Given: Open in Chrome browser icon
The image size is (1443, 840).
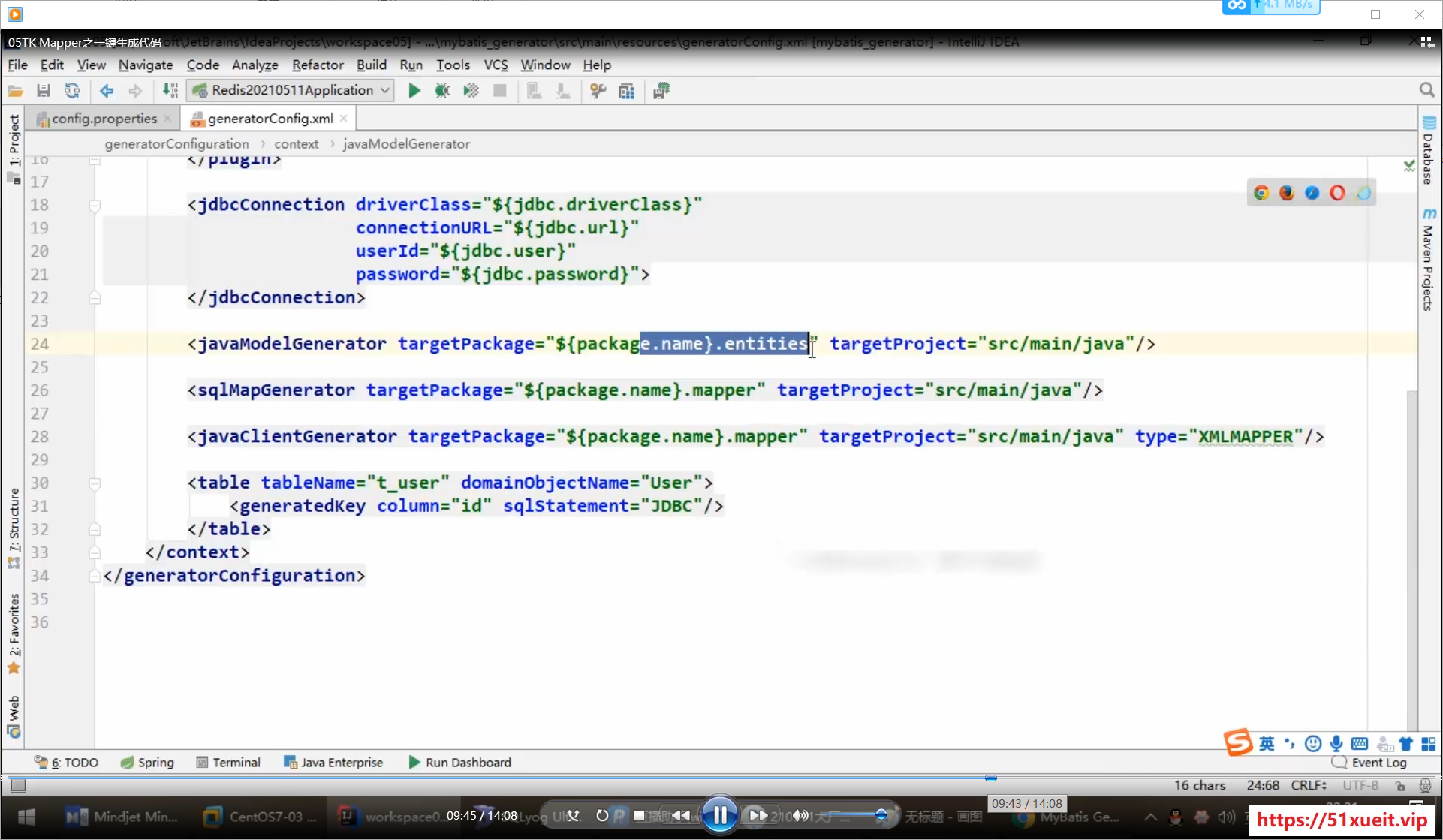Looking at the screenshot, I should click(x=1261, y=193).
